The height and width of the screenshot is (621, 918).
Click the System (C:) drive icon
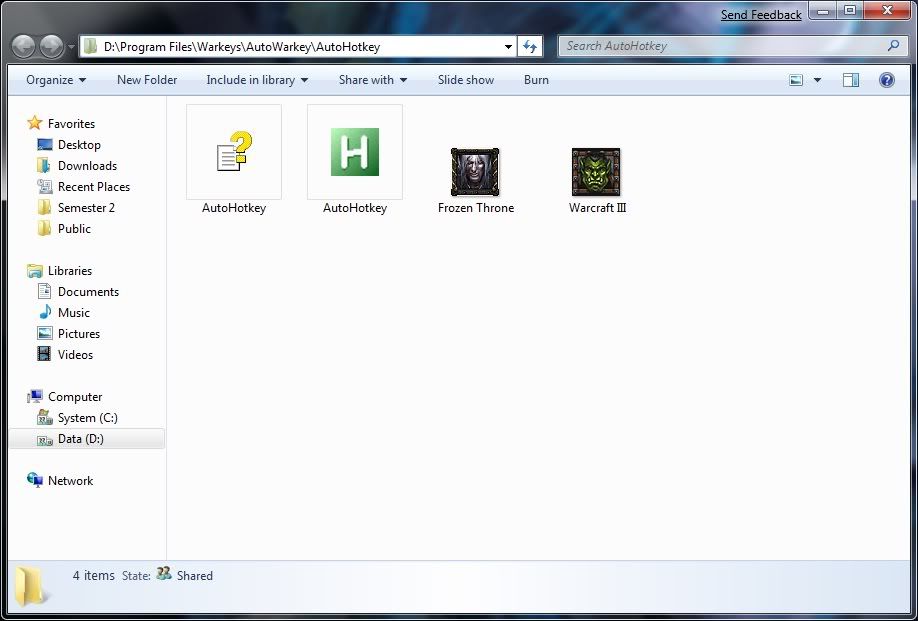click(x=44, y=417)
